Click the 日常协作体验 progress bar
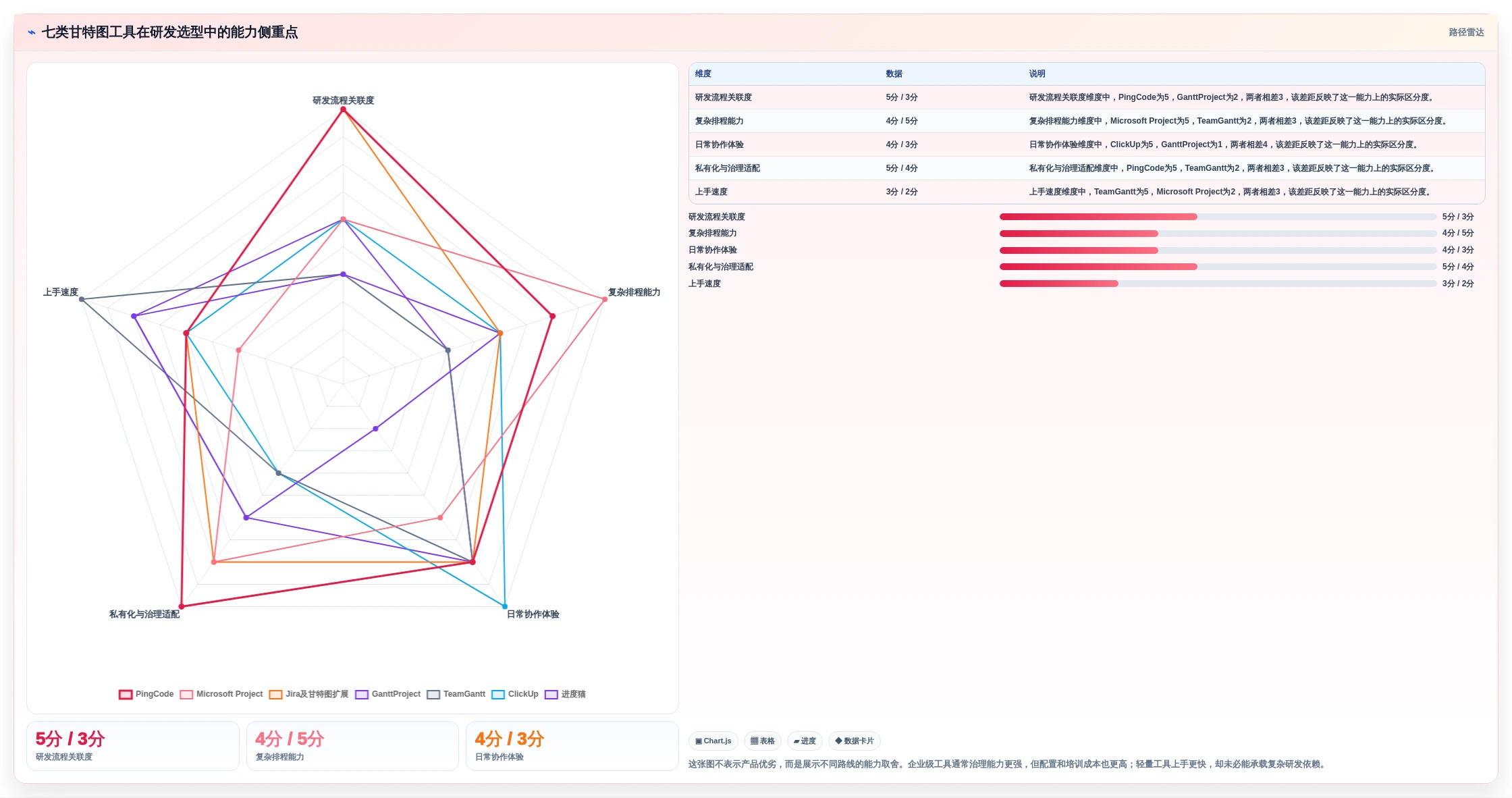 (1218, 250)
